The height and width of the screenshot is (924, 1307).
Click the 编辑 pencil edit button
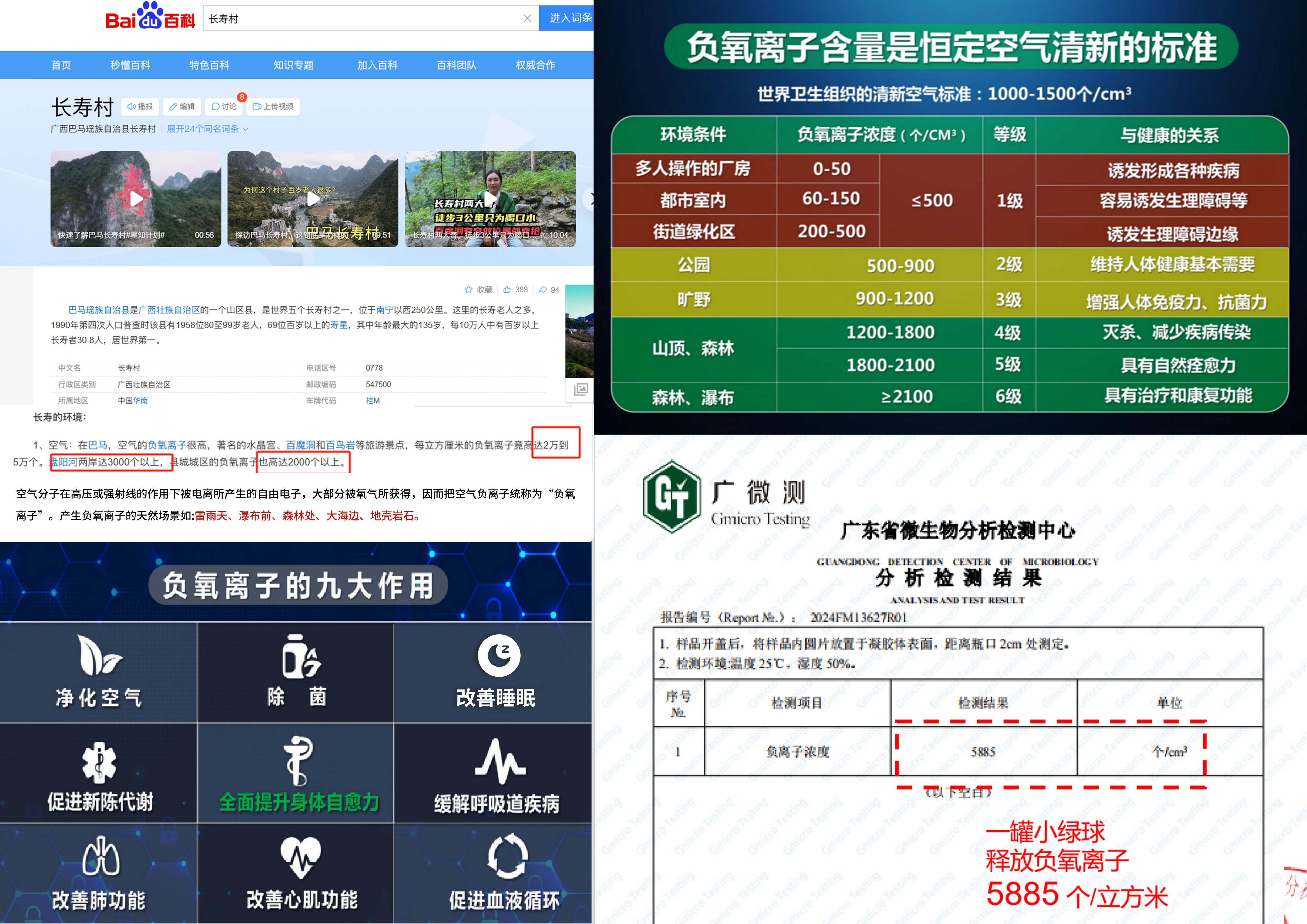point(182,106)
